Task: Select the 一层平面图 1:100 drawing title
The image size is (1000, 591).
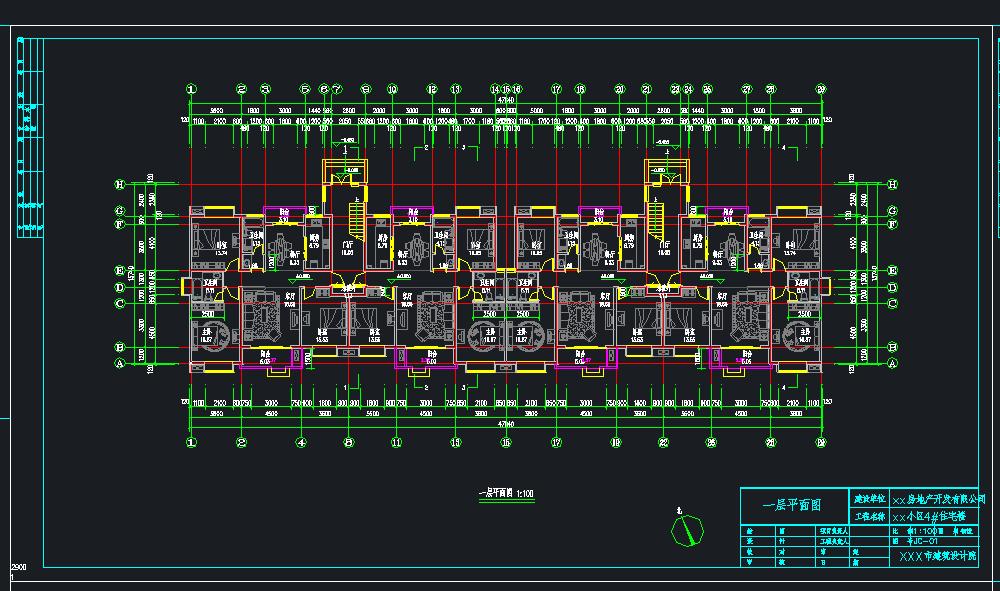Action: [x=506, y=493]
